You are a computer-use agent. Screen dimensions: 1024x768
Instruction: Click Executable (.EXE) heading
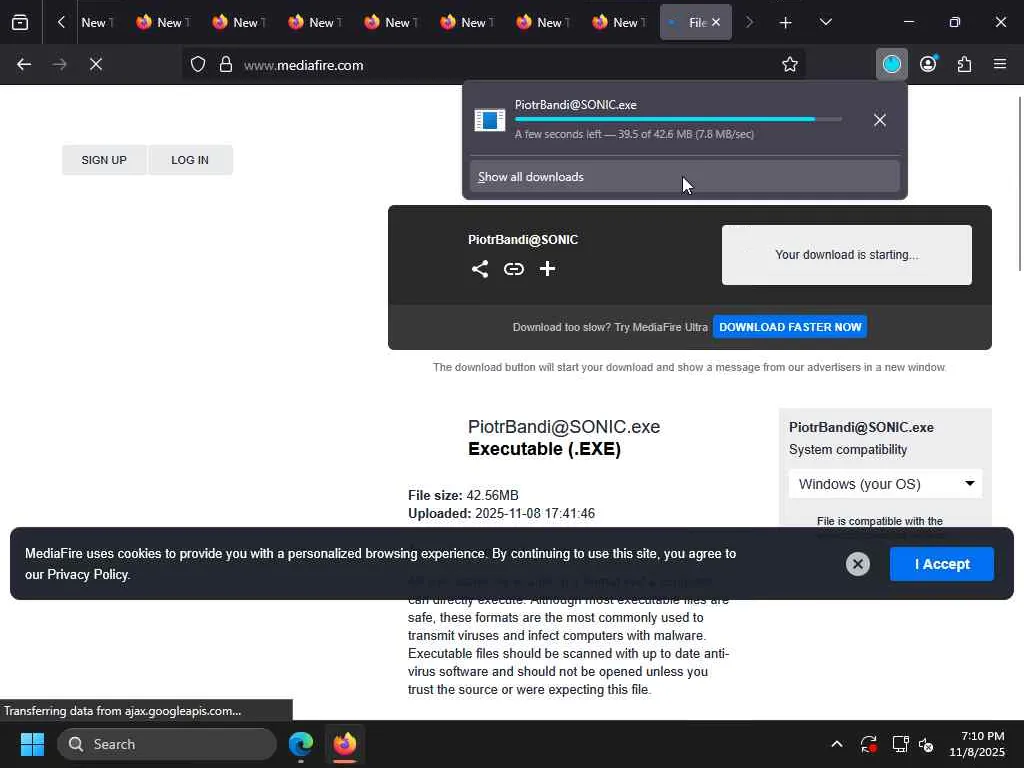pyautogui.click(x=545, y=449)
